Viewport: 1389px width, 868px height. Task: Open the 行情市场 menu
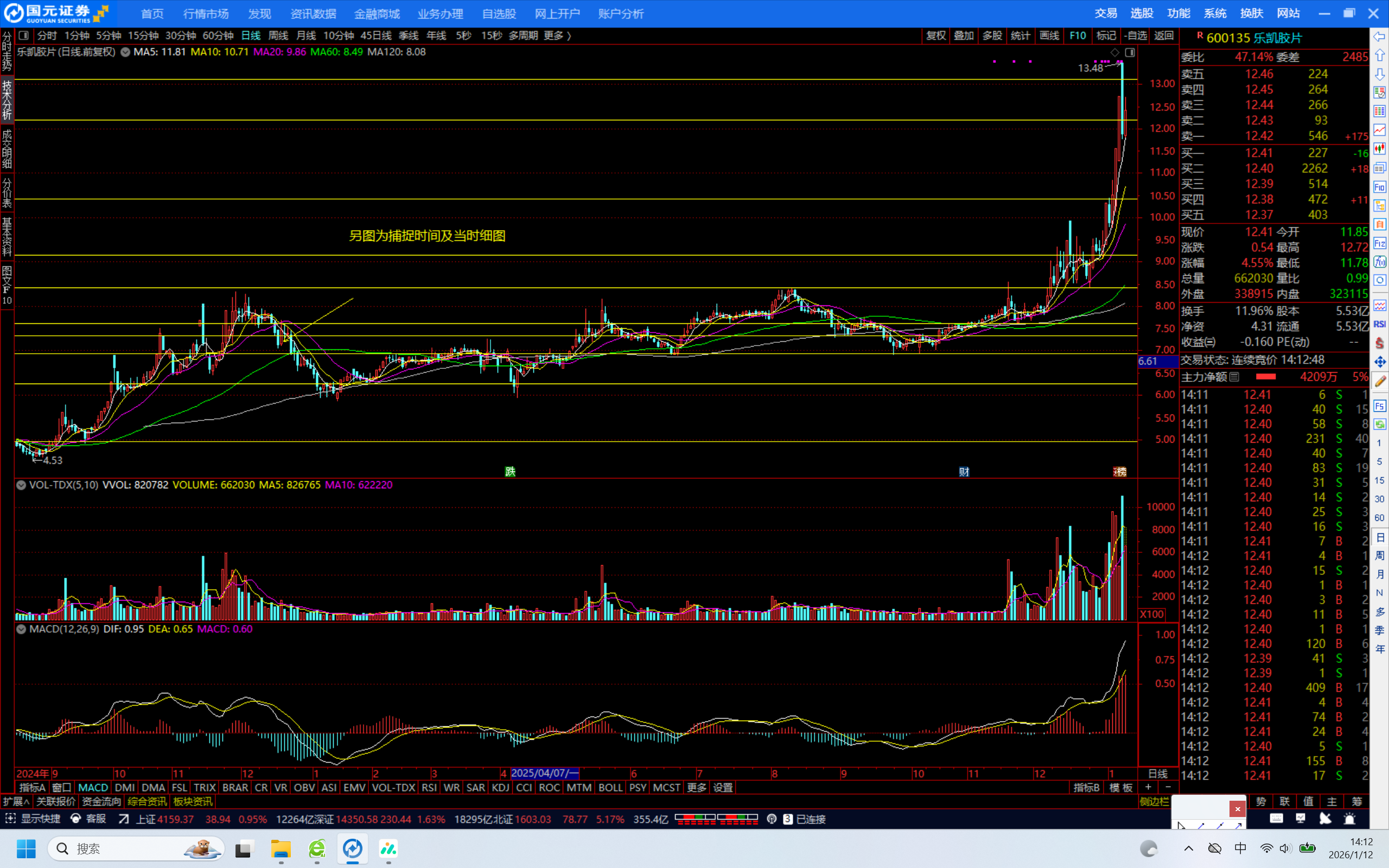click(206, 14)
